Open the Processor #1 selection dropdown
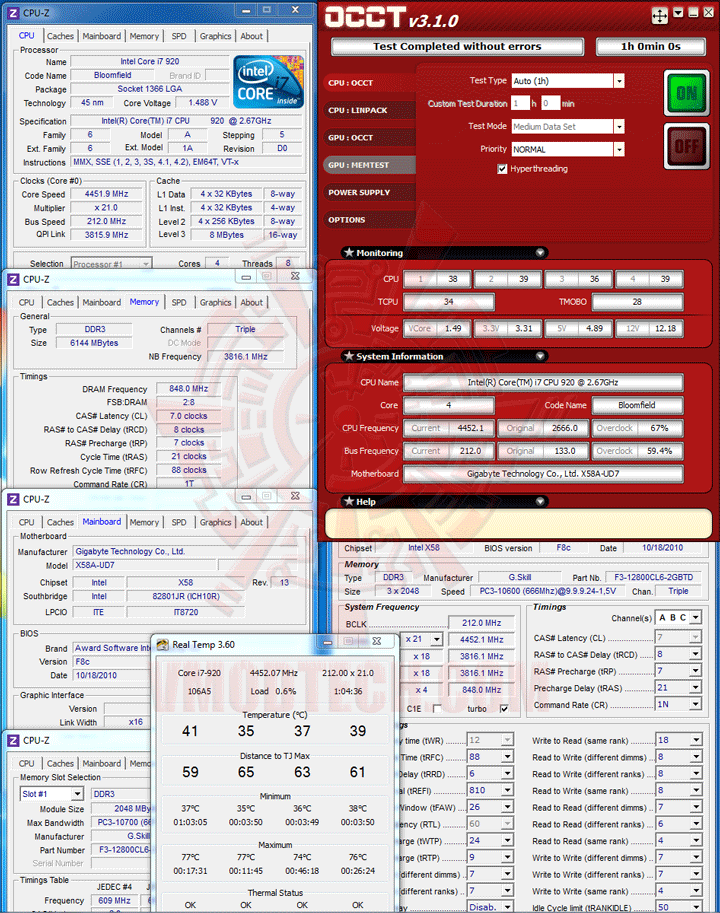720x913 pixels. pos(146,264)
